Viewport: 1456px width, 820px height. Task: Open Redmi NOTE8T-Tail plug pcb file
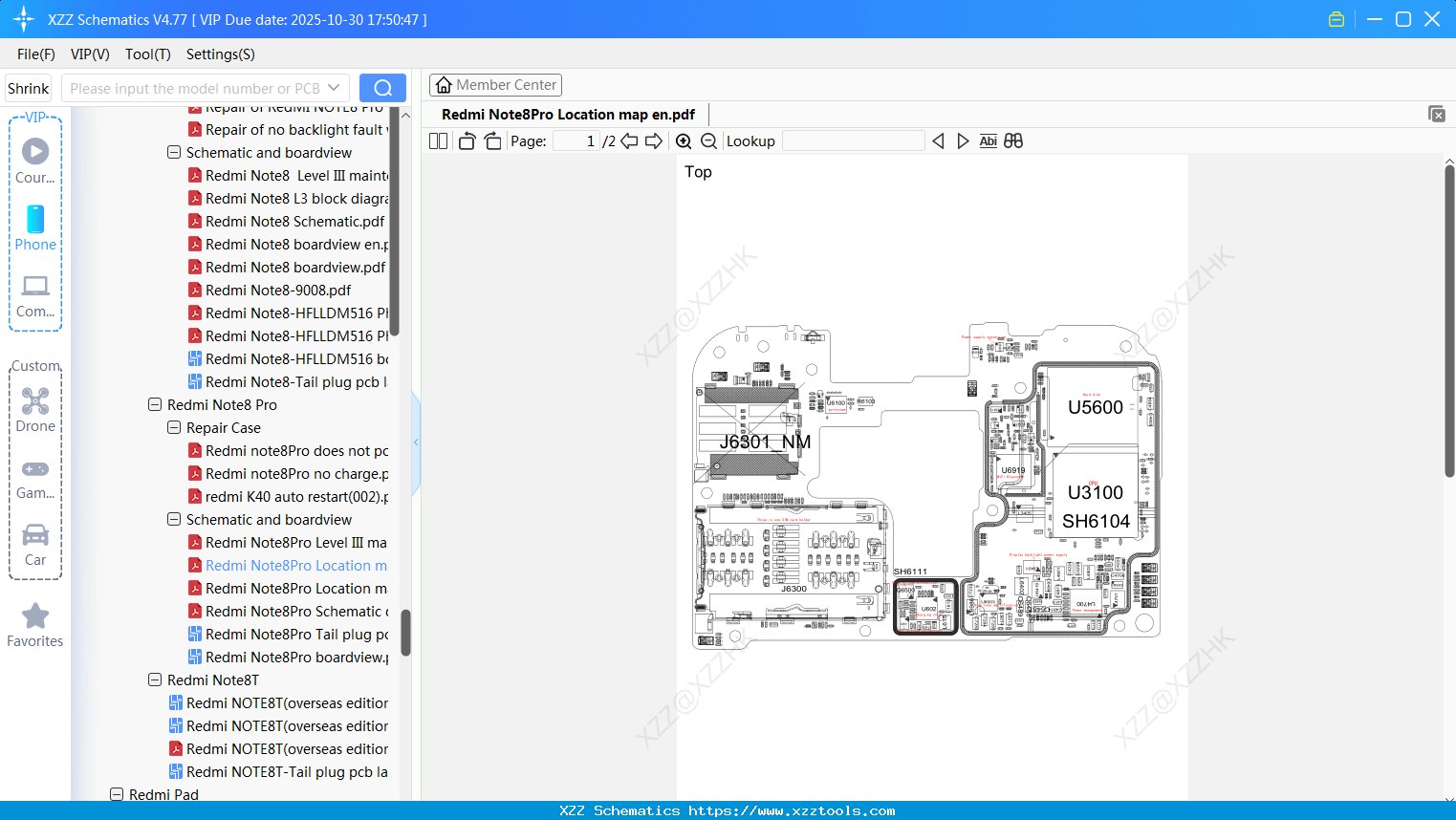click(278, 772)
